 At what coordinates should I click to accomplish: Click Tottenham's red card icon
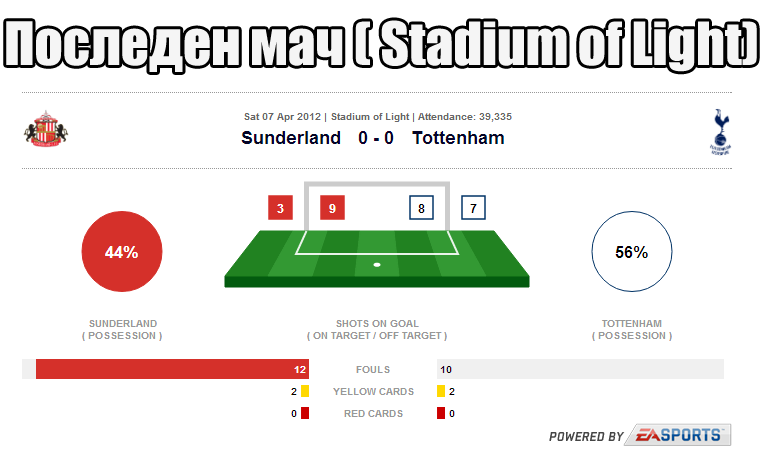[x=441, y=414]
